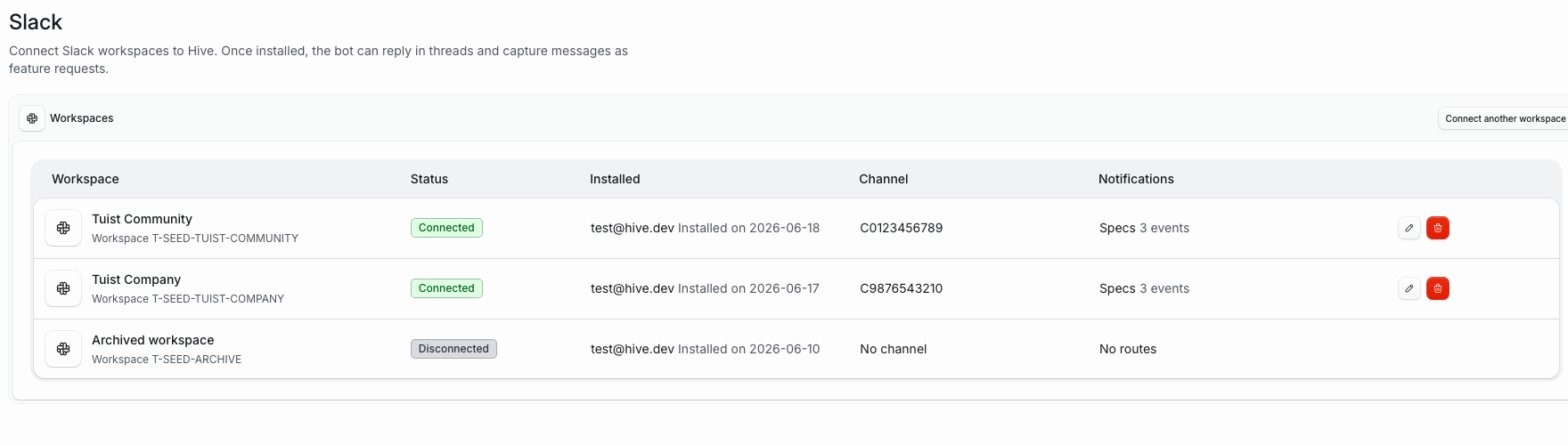Click the Workspaces panel header icon

[32, 118]
